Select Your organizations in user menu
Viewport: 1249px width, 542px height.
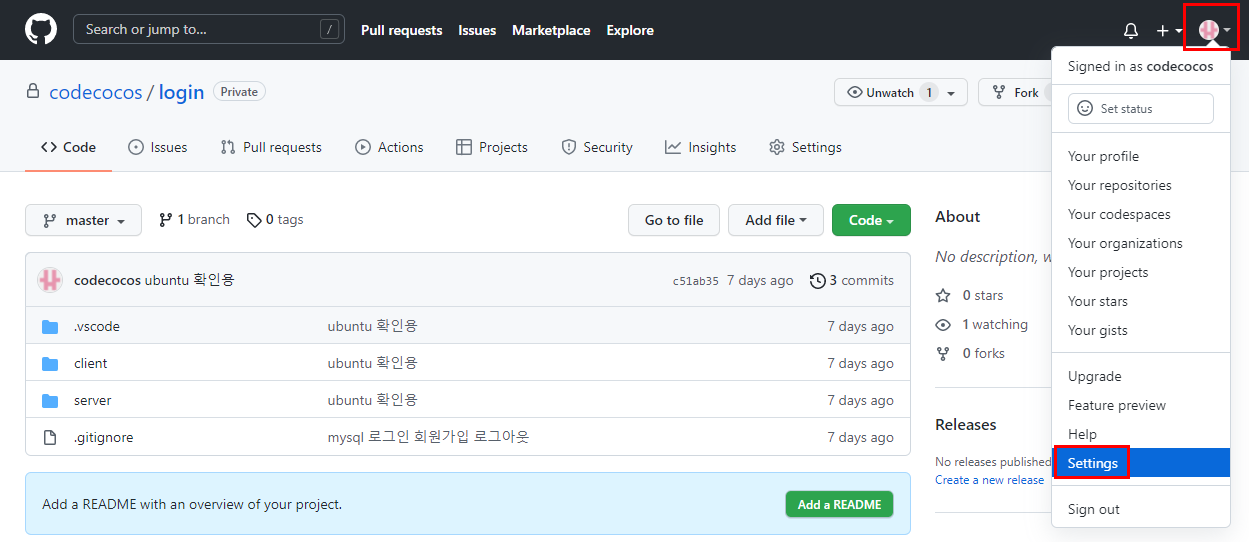coord(1141,243)
